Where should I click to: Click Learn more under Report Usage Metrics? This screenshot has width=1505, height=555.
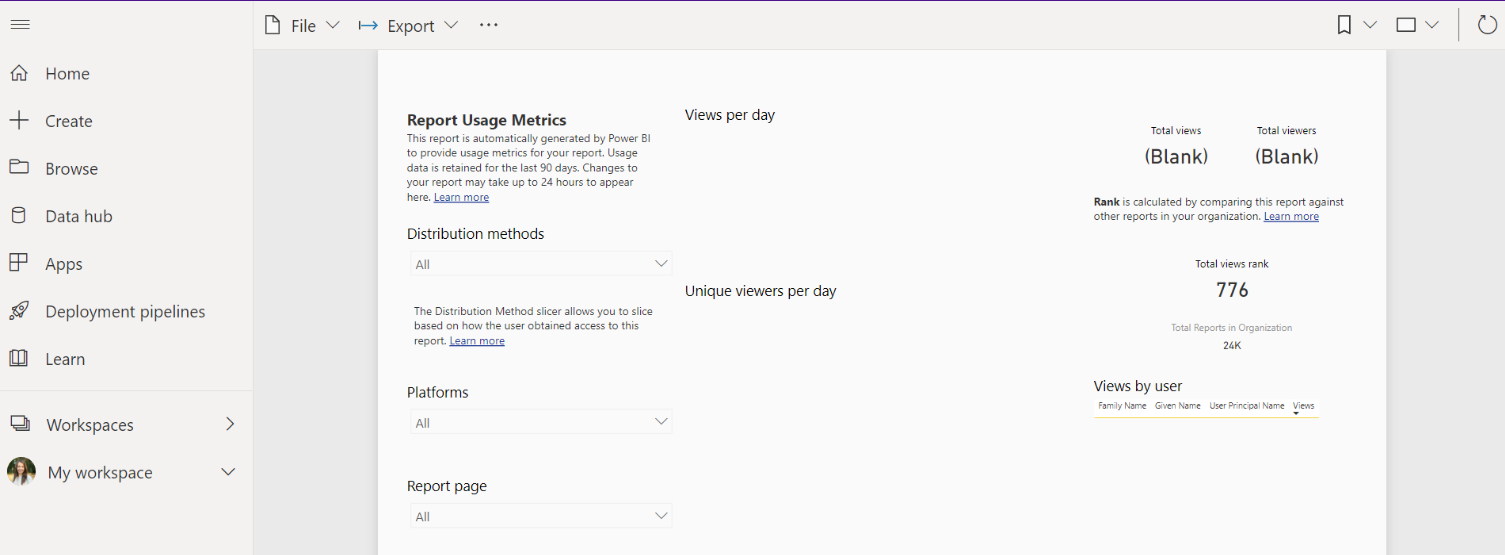coord(461,197)
